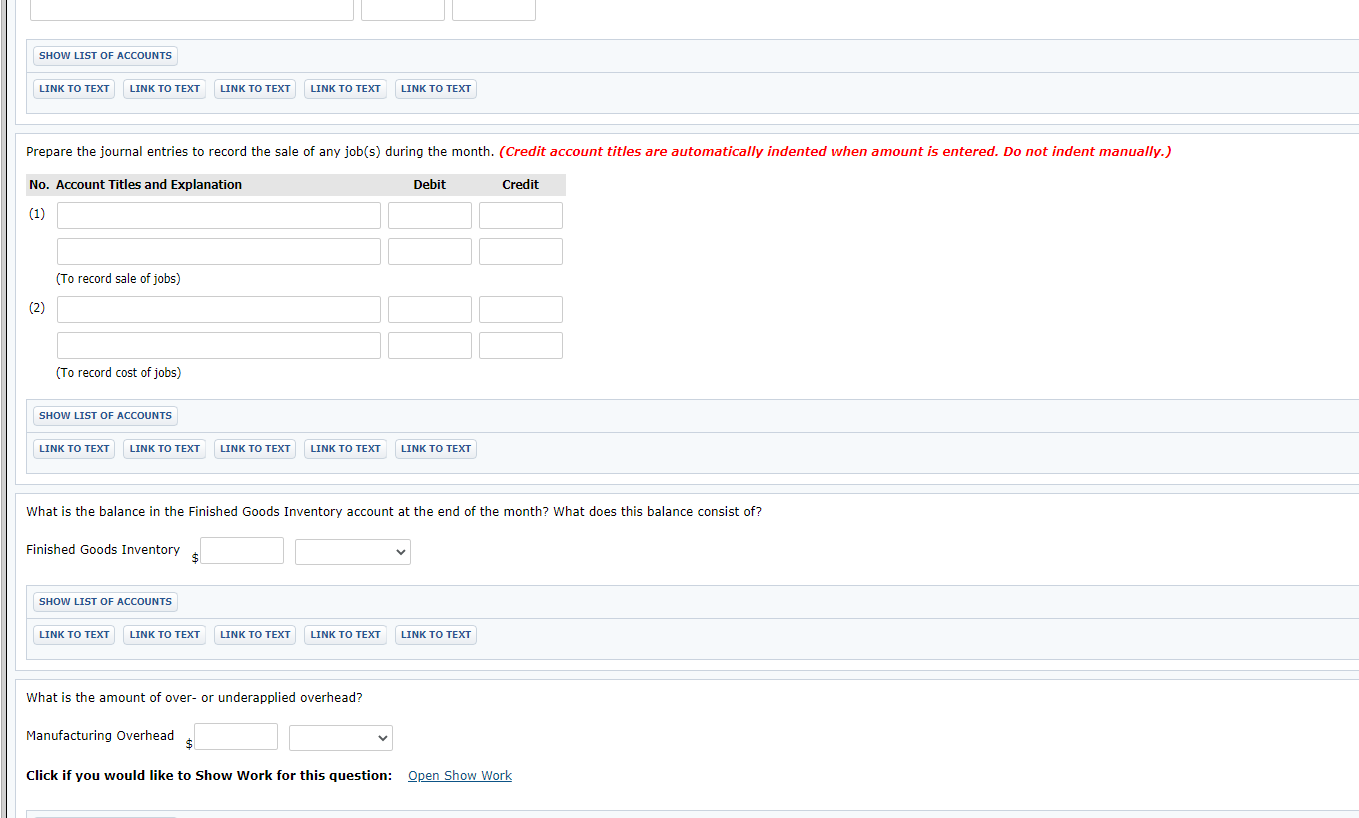Select Debit field just above "(To record cost of jobs)"
The height and width of the screenshot is (818, 1359).
[430, 346]
